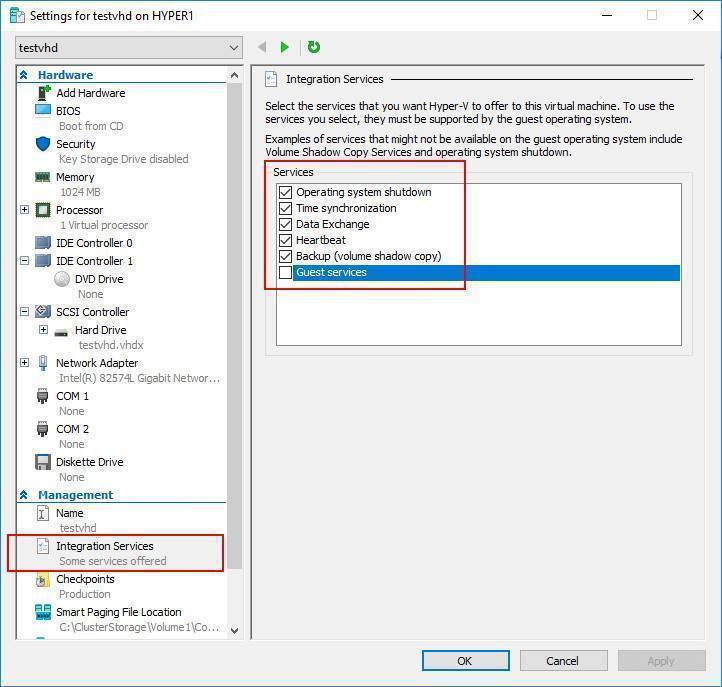Click the tree vertical scrollbar thumb
The height and width of the screenshot is (687, 722).
pos(234,326)
